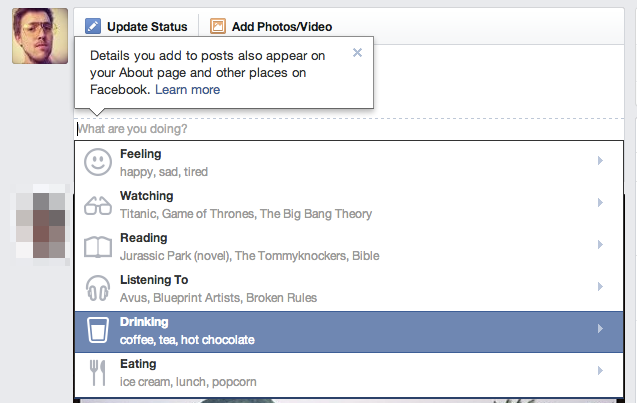Expand the Feeling submenu arrow
This screenshot has height=403, width=637.
(600, 160)
